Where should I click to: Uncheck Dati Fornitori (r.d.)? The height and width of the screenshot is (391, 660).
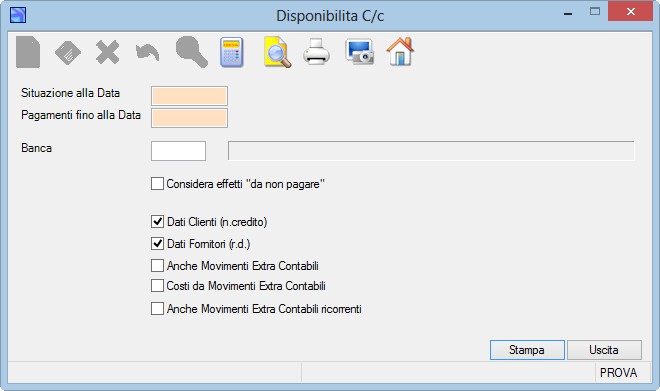157,243
